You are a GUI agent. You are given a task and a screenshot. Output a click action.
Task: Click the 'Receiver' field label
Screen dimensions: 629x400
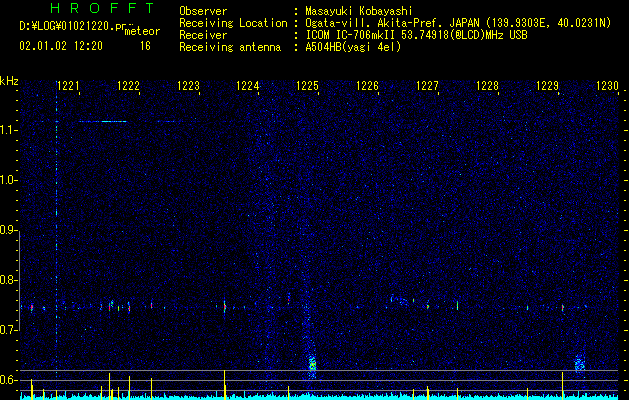point(203,35)
